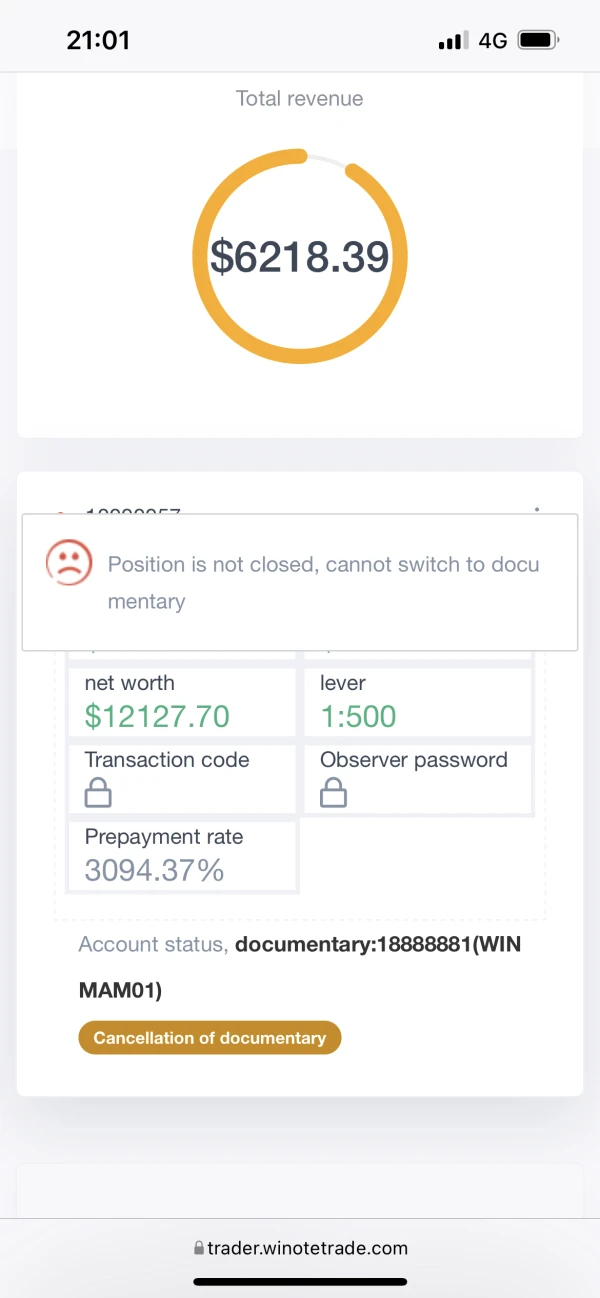Click the sad face error icon
This screenshot has height=1298, width=600.
coord(69,563)
